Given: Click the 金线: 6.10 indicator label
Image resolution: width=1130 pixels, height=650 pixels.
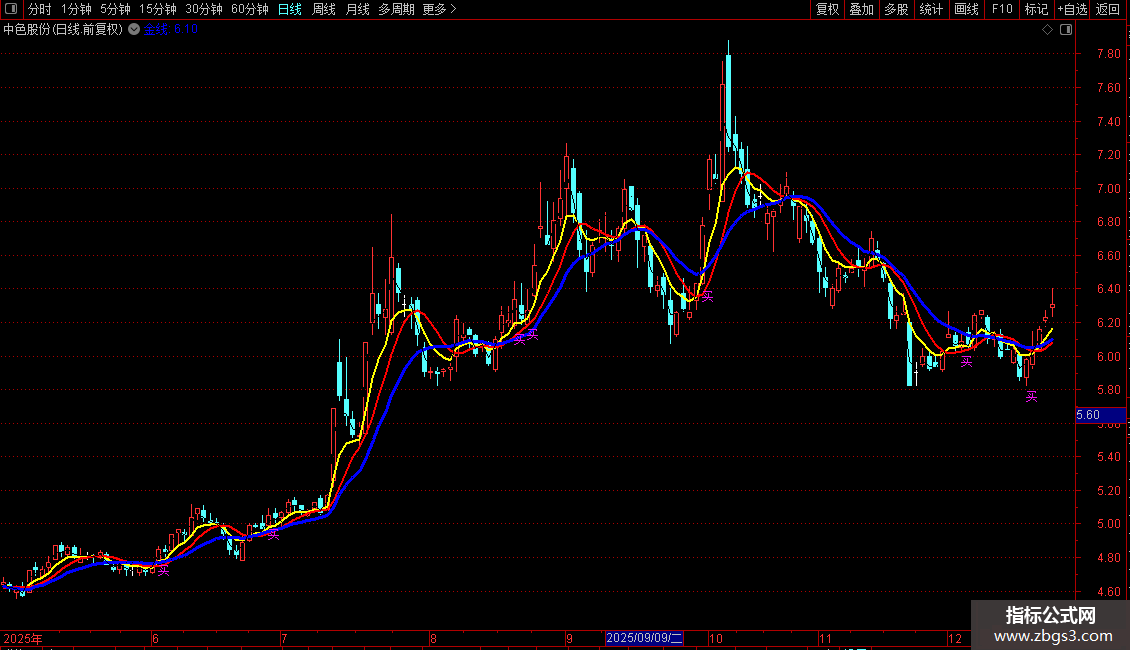Looking at the screenshot, I should point(171,30).
